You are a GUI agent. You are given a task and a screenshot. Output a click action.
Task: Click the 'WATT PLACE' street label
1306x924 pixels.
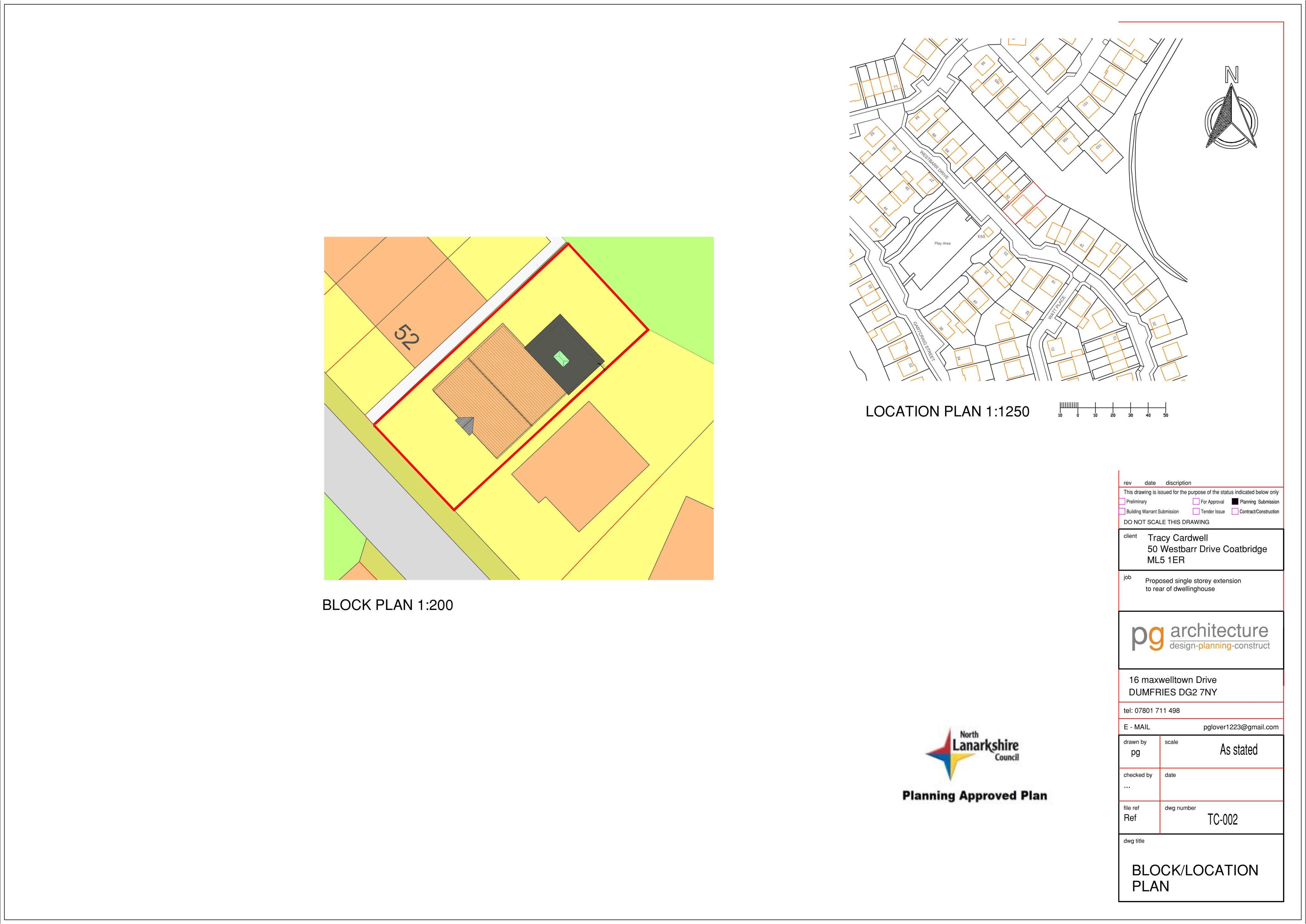pos(1056,307)
